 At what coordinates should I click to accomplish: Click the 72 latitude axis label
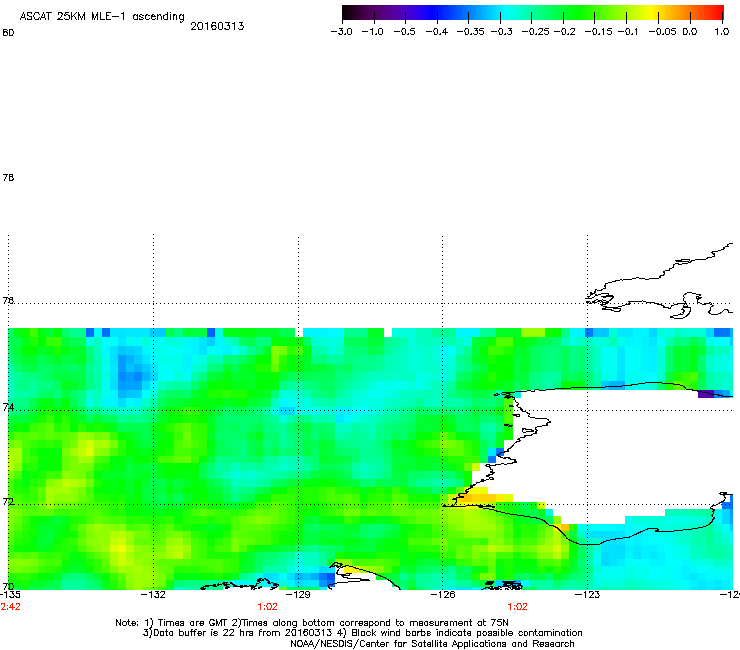[x=8, y=501]
